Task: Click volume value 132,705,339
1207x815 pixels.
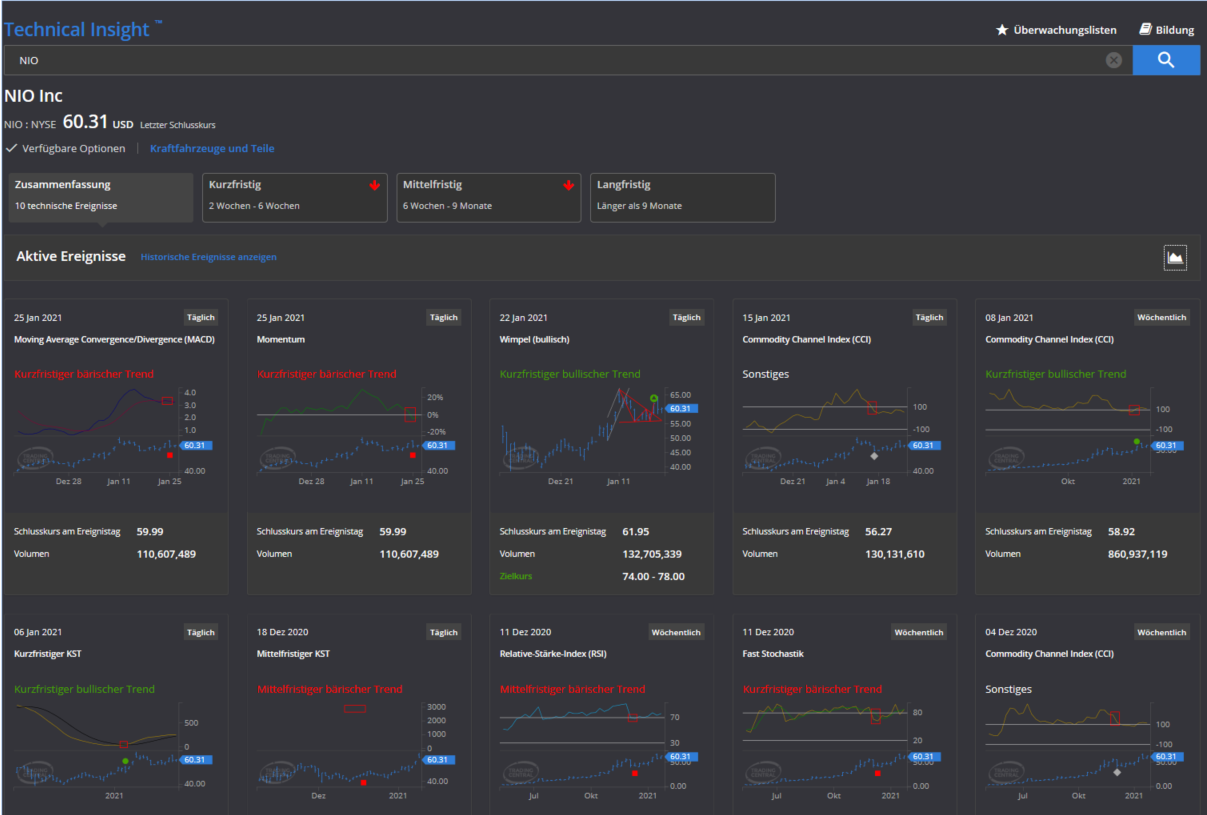Action: [x=652, y=554]
